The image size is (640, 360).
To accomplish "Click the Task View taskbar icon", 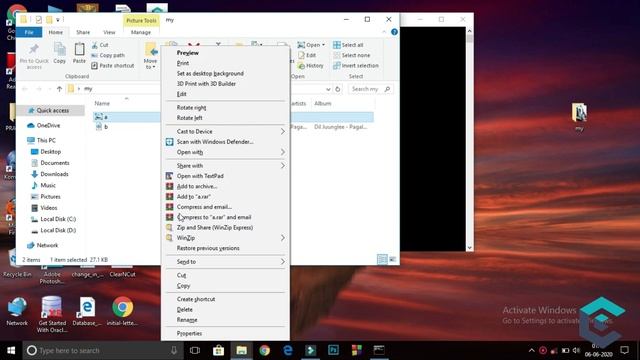I will point(195,350).
